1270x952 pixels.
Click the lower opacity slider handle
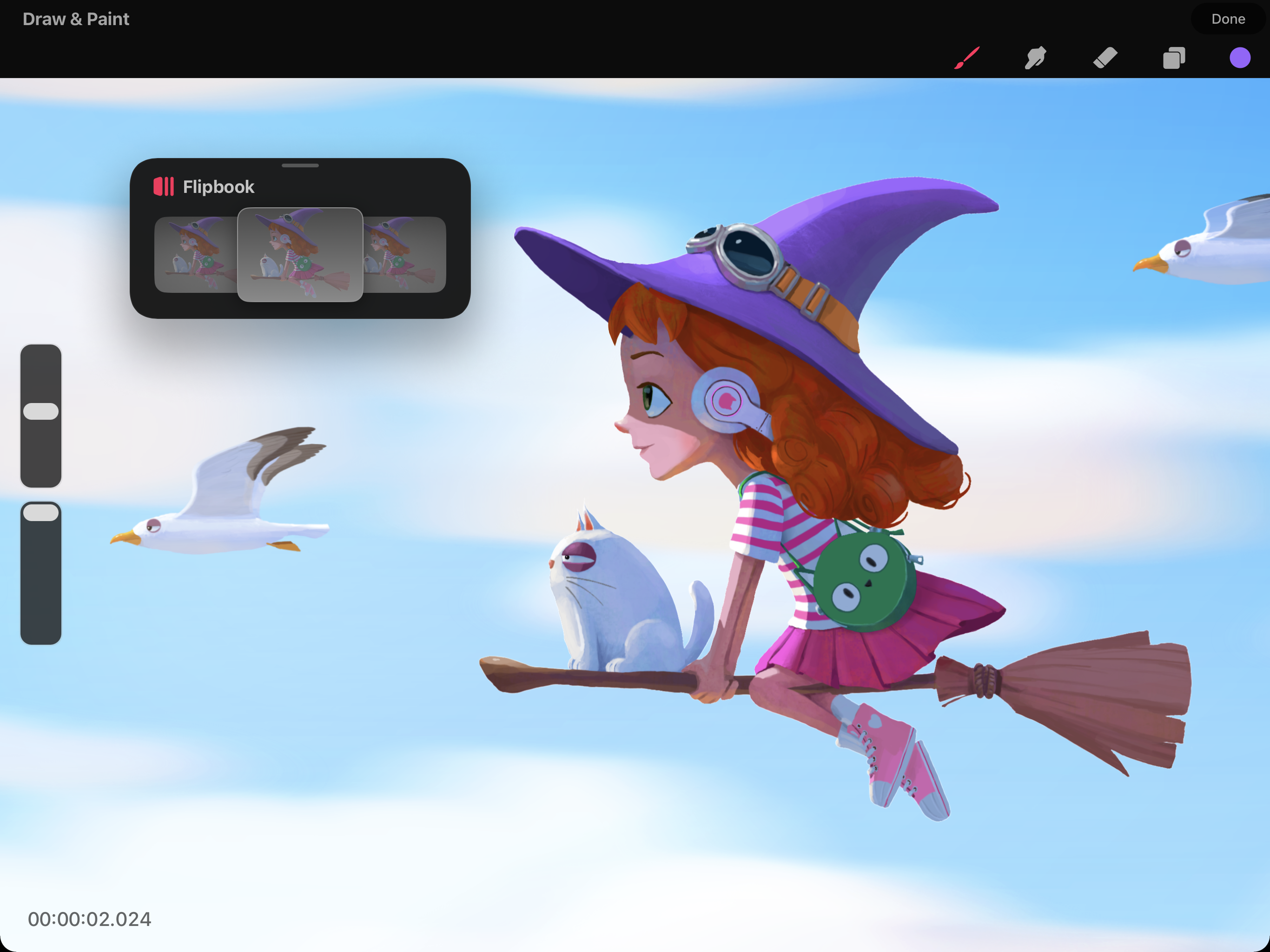41,513
